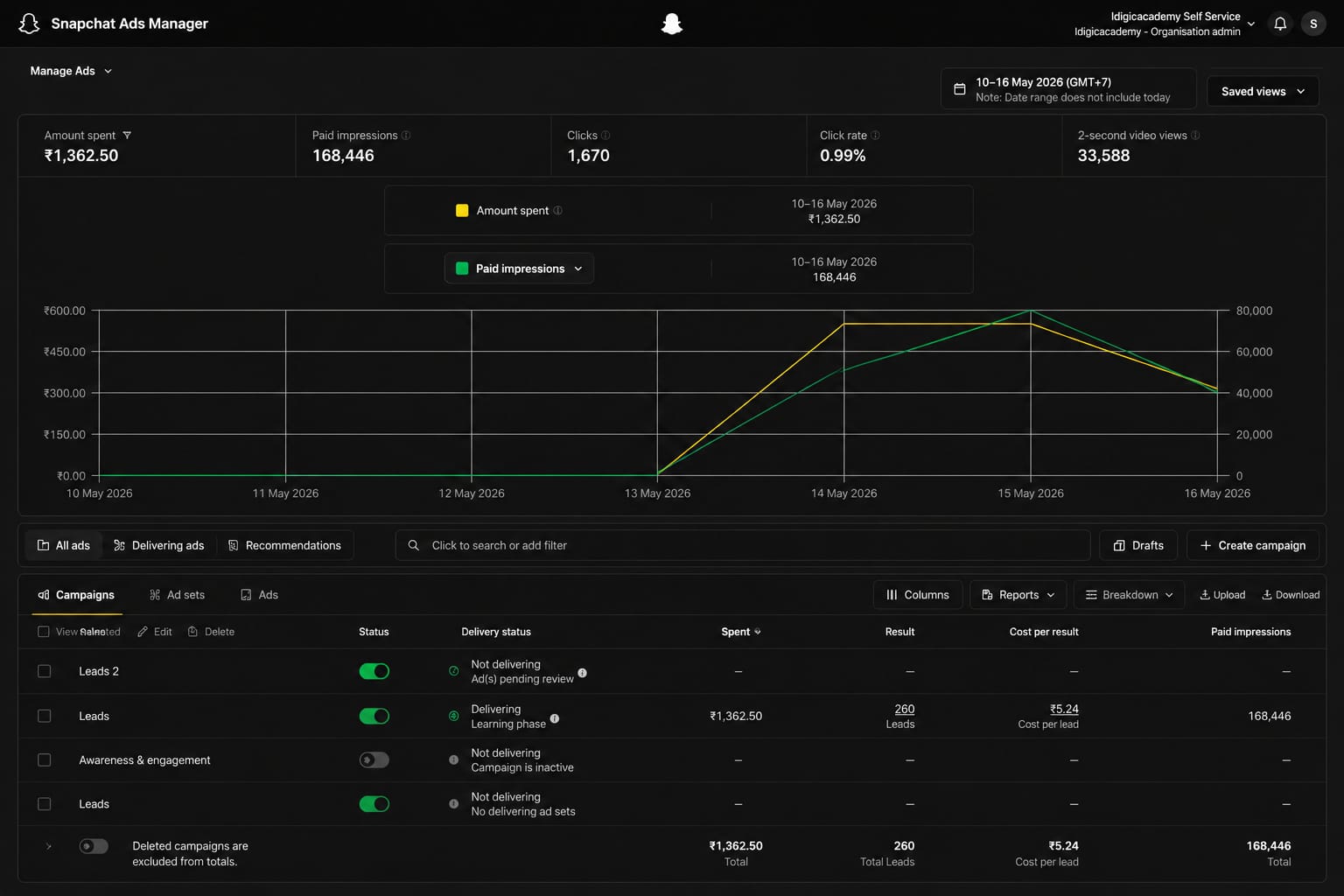Click info icon beside 2-second video views
This screenshot has height=896, width=1344.
coord(1195,136)
